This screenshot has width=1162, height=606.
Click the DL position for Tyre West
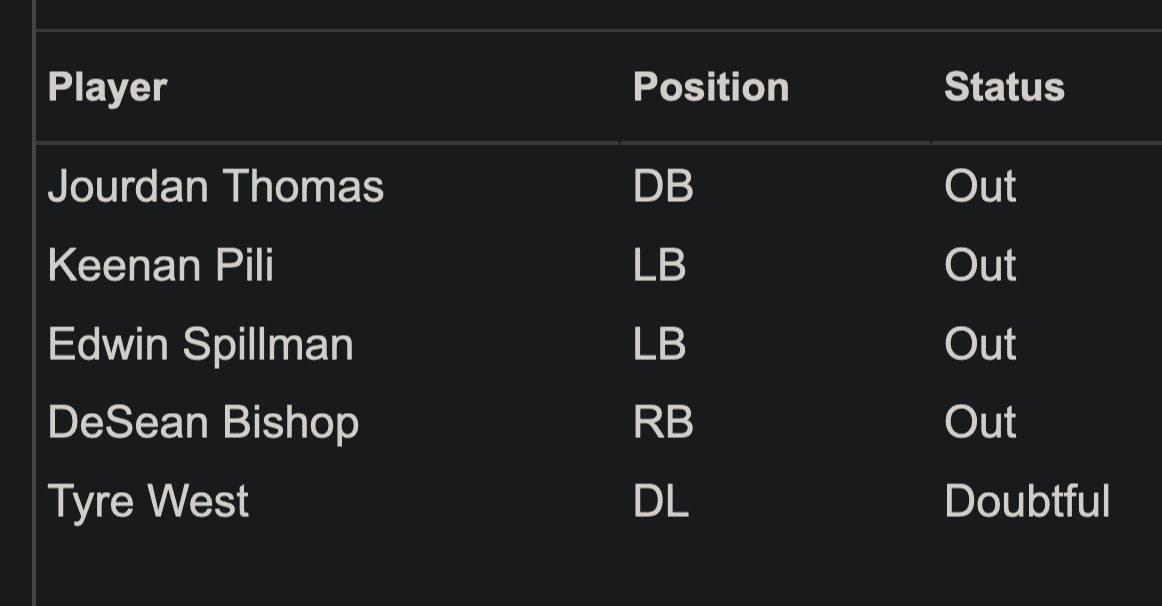pos(661,502)
